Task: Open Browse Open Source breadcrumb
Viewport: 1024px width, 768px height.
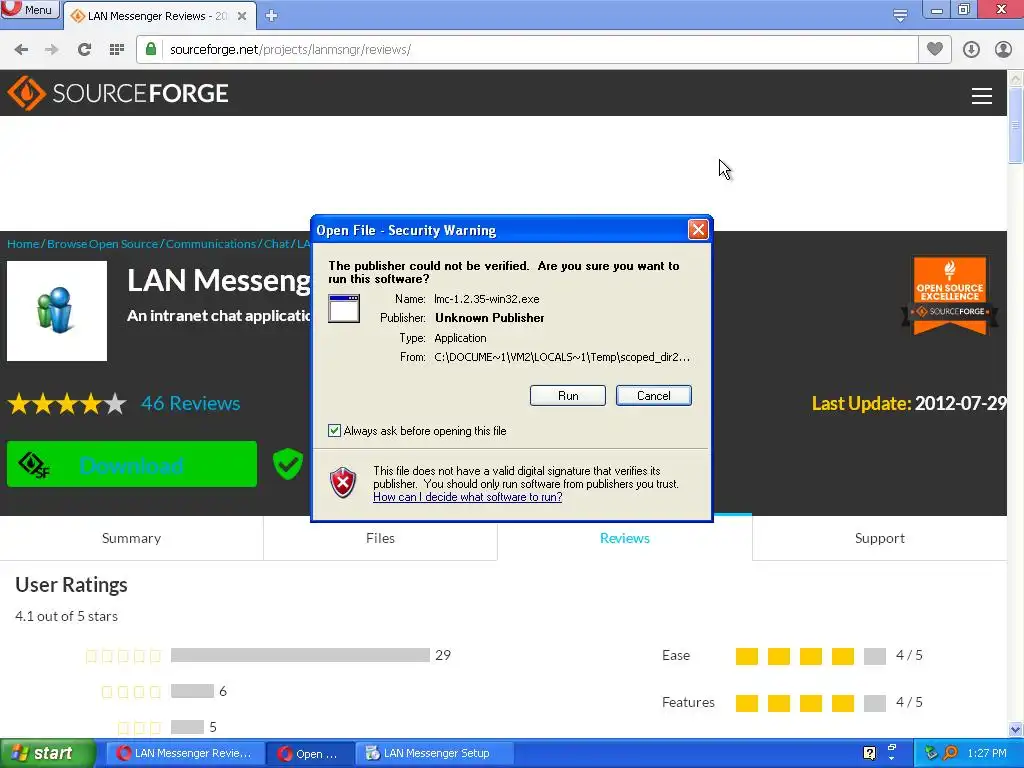Action: 103,244
